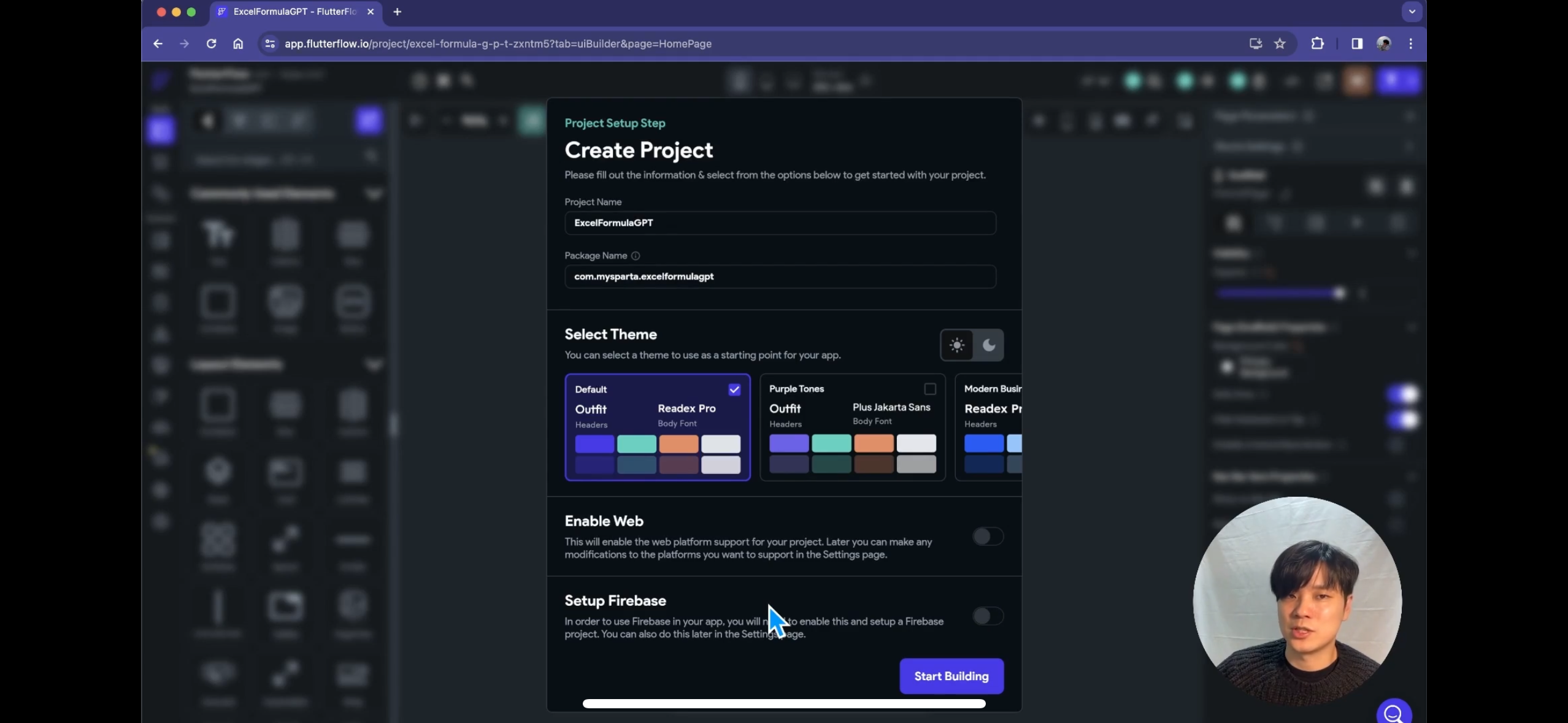Open the tab search dropdown

(x=1412, y=12)
